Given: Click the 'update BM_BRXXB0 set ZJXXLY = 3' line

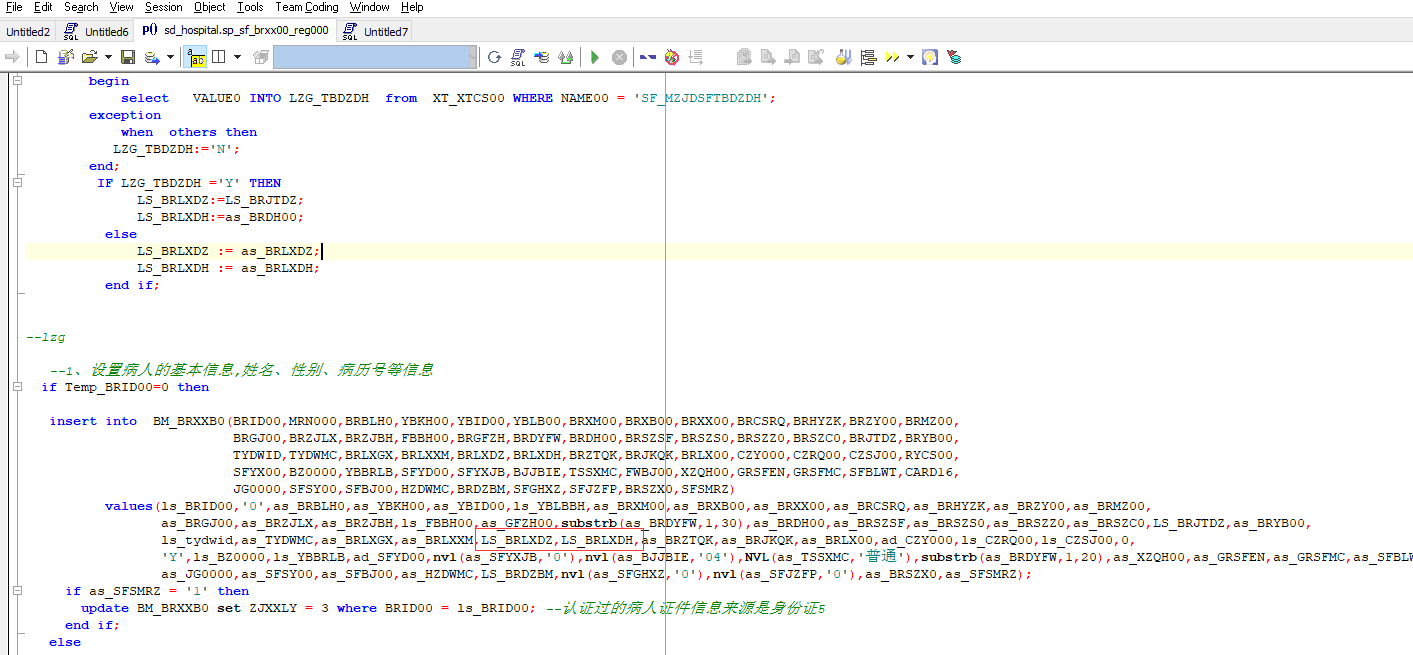Looking at the screenshot, I should click(x=309, y=608).
